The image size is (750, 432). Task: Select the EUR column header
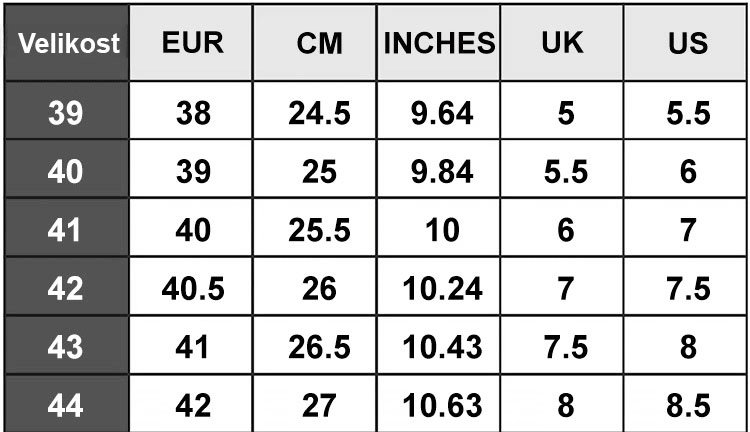coord(192,44)
